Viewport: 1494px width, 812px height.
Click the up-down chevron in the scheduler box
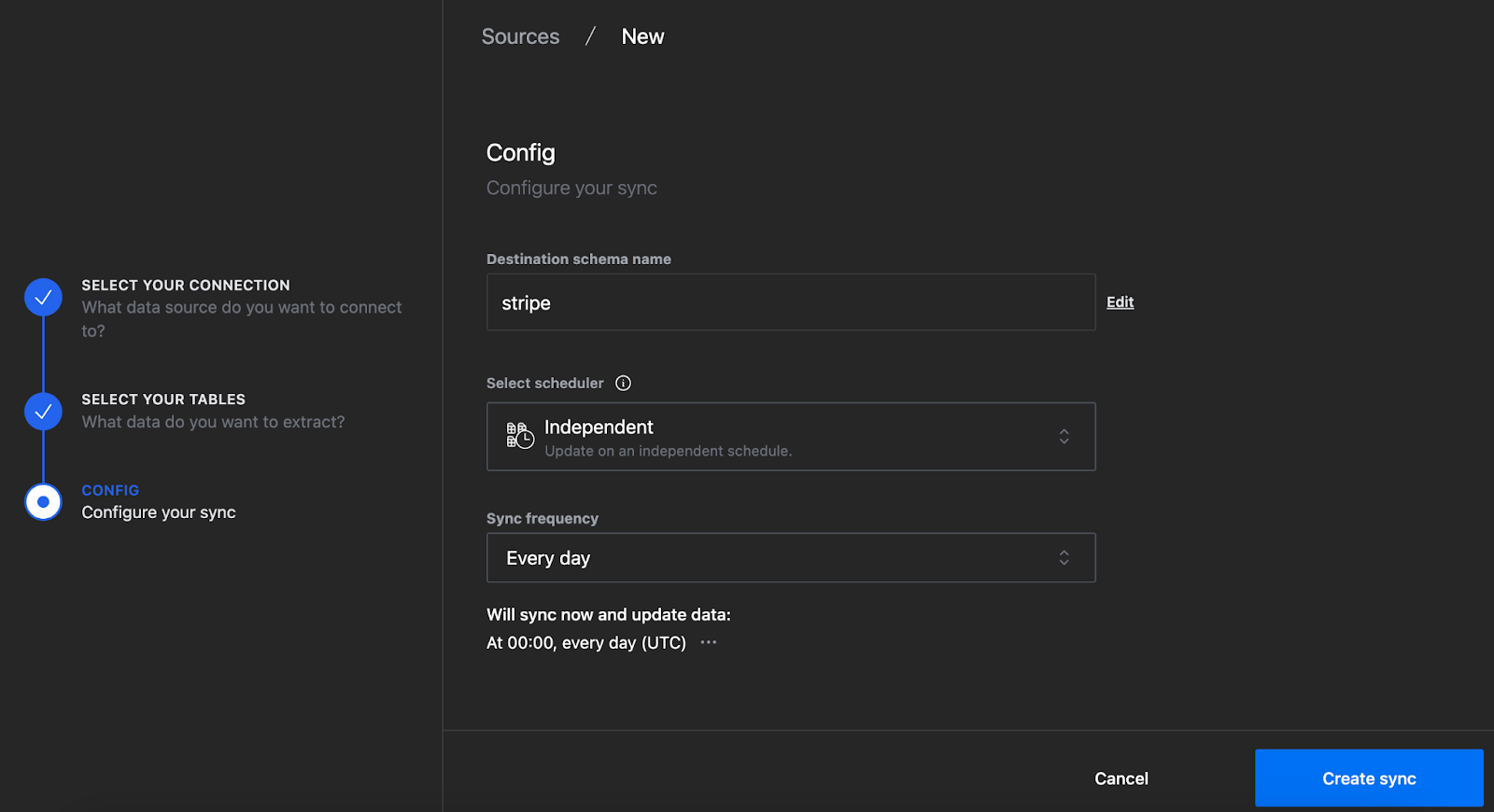tap(1064, 437)
